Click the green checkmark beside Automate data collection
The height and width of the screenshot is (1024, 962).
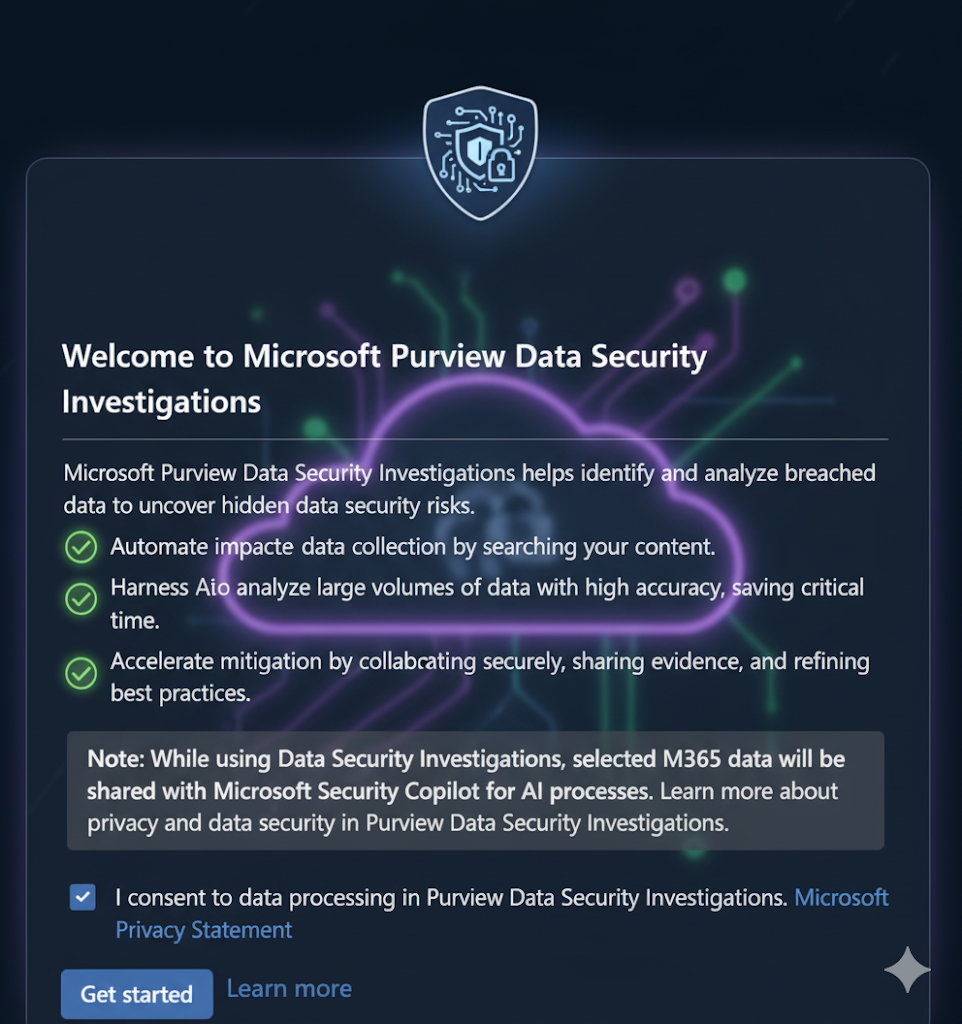pyautogui.click(x=81, y=547)
